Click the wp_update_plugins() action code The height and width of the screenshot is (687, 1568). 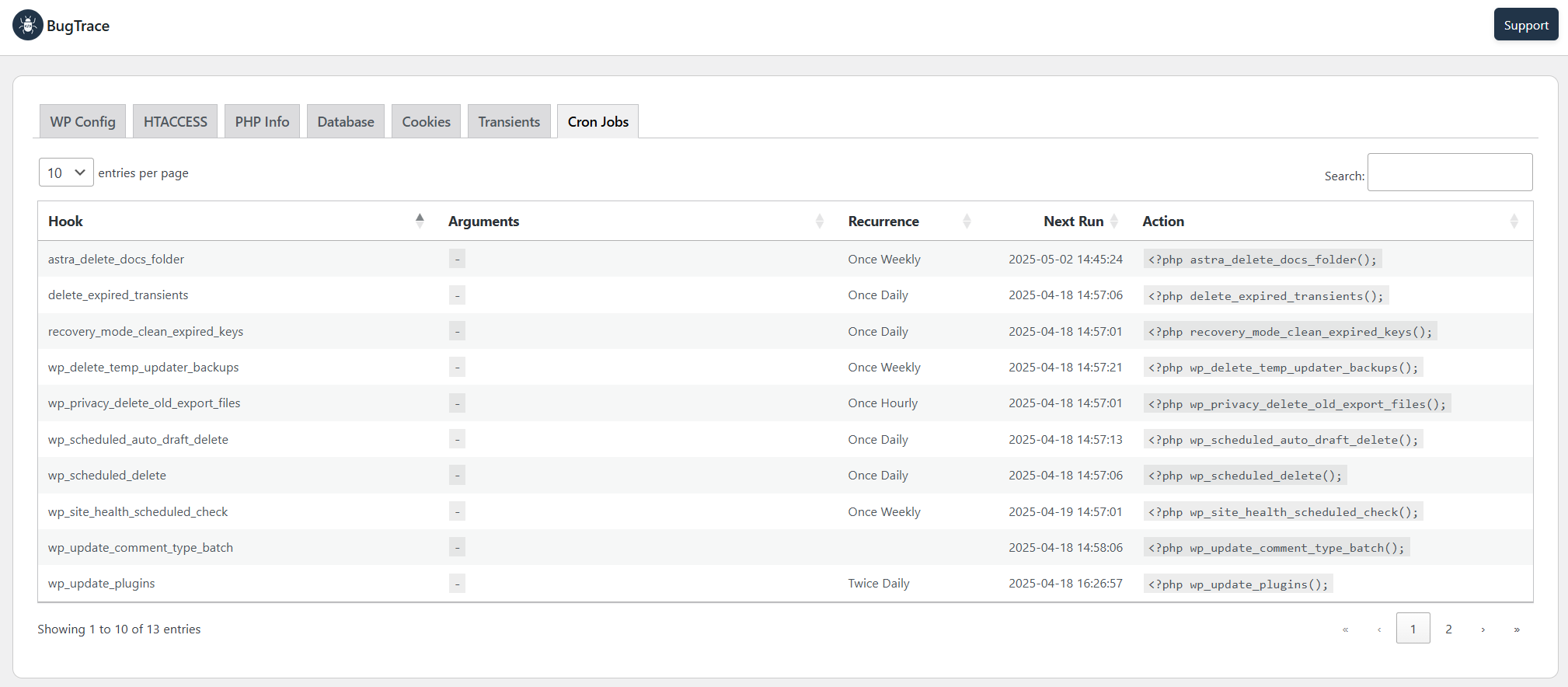[x=1239, y=584]
